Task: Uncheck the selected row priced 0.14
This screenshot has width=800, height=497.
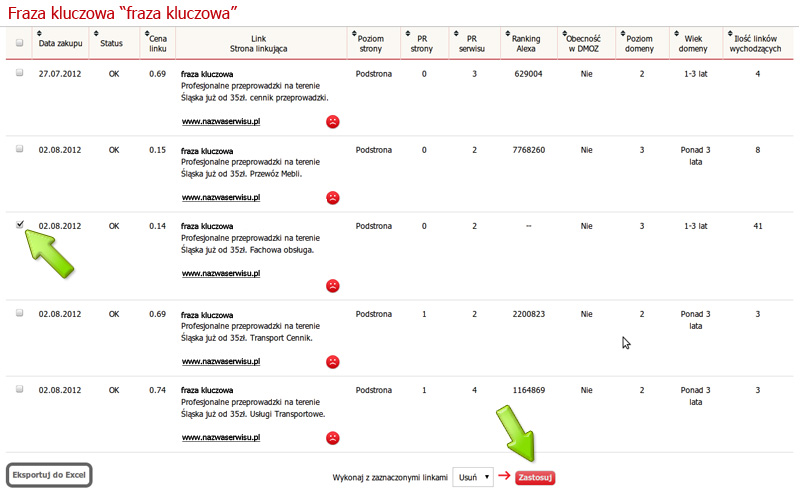Action: coord(19,225)
